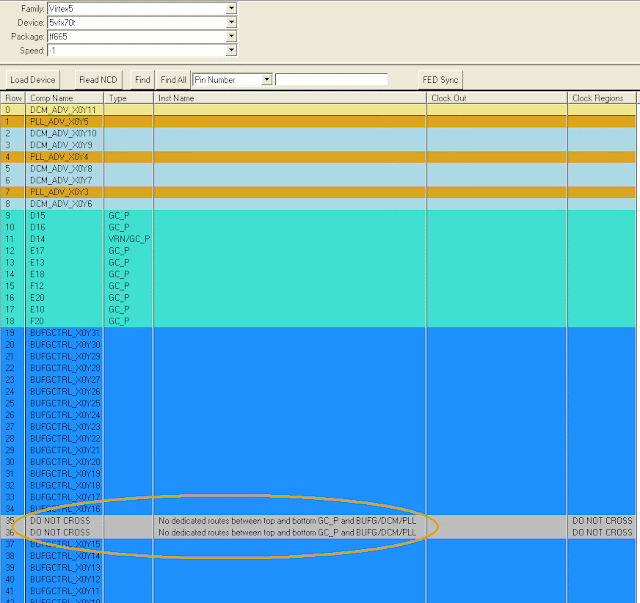The image size is (640, 603).
Task: Select the PLL_ADV_X0Y3 row
Action: (318, 192)
